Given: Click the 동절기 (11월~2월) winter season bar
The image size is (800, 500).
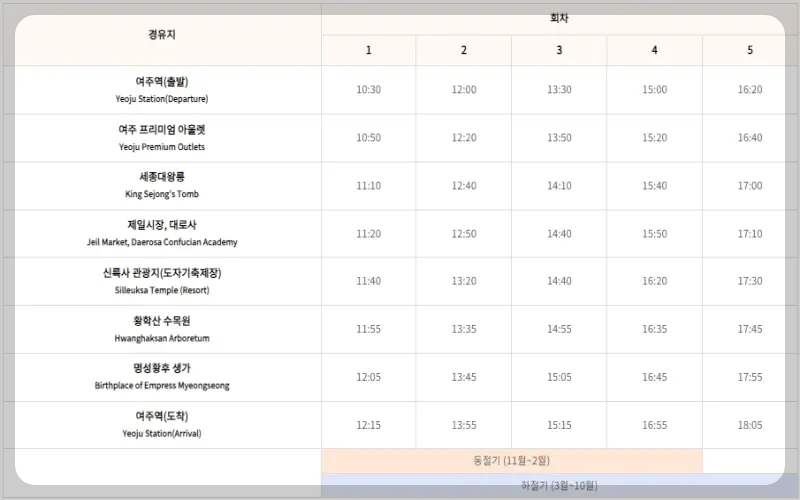Looking at the screenshot, I should 512,461.
